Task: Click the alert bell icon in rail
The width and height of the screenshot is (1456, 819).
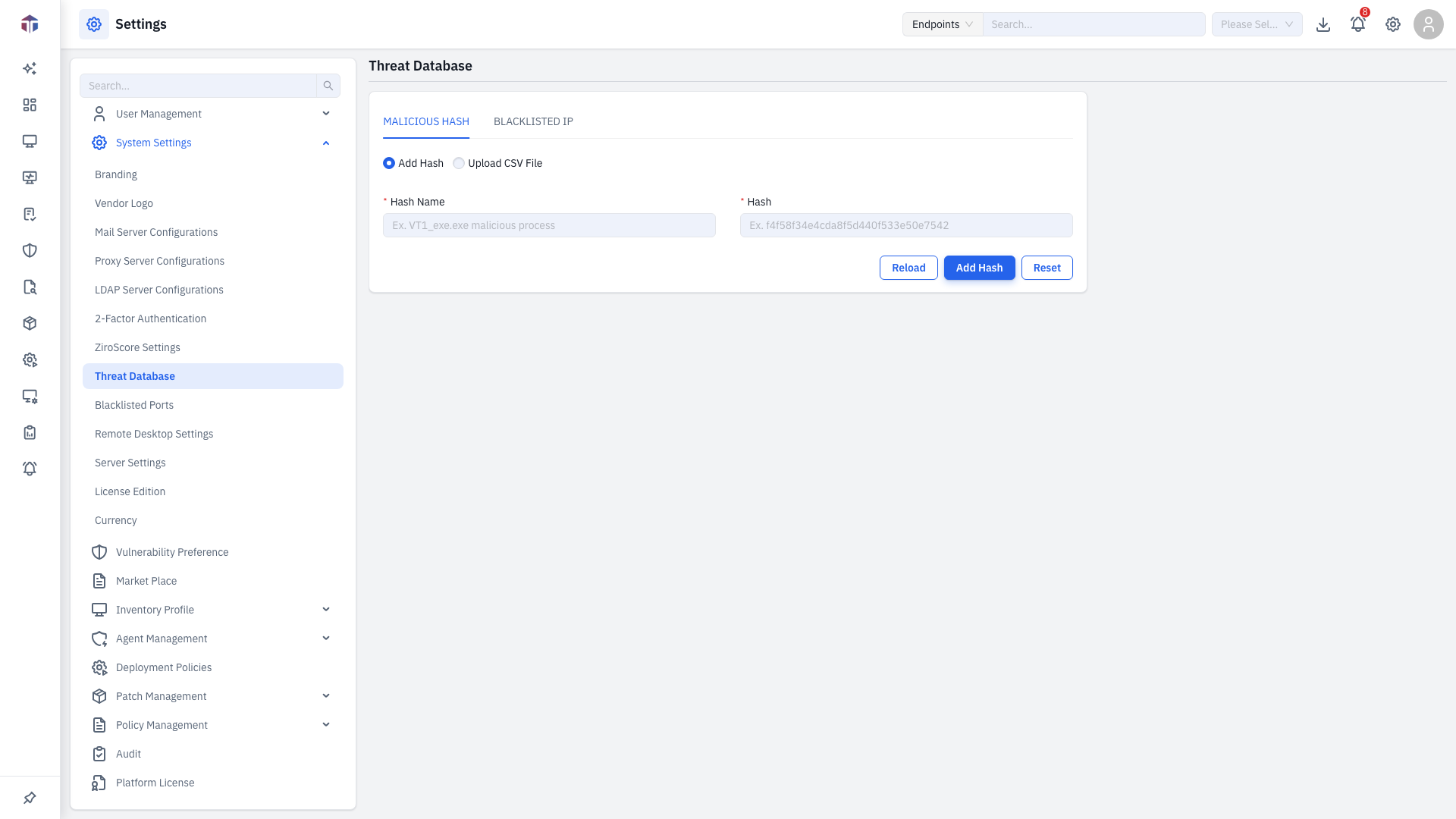Action: tap(30, 469)
